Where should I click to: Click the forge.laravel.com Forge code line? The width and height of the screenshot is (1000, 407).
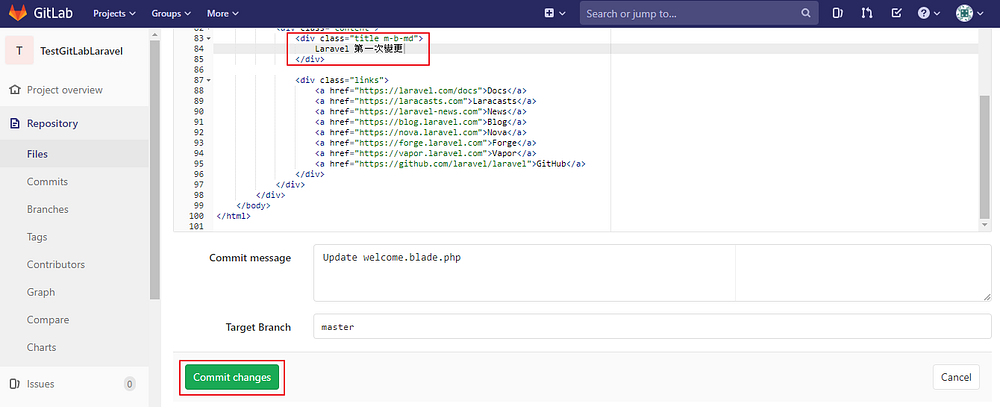coord(426,143)
